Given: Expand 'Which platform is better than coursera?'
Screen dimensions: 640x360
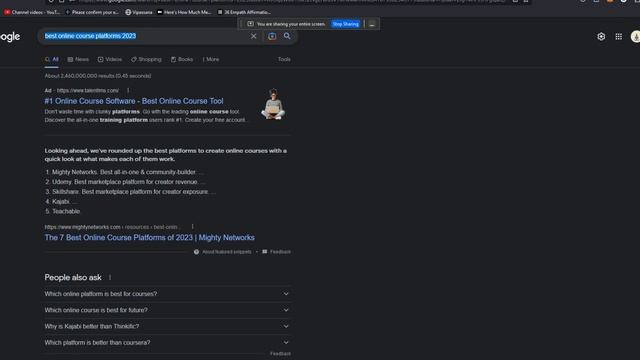Looking at the screenshot, I should (x=167, y=343).
